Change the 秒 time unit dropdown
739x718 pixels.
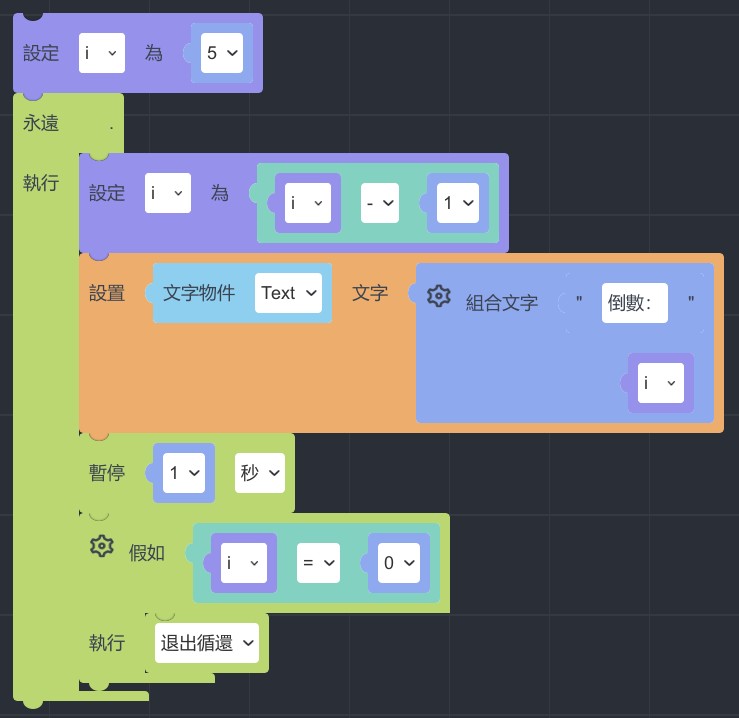(x=259, y=473)
